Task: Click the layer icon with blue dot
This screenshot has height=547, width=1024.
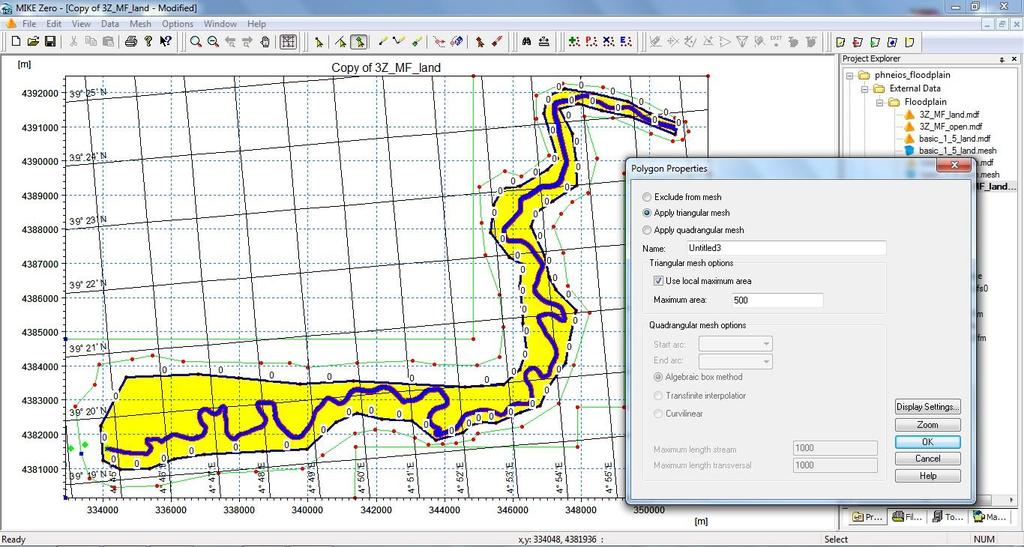Action: (892, 42)
